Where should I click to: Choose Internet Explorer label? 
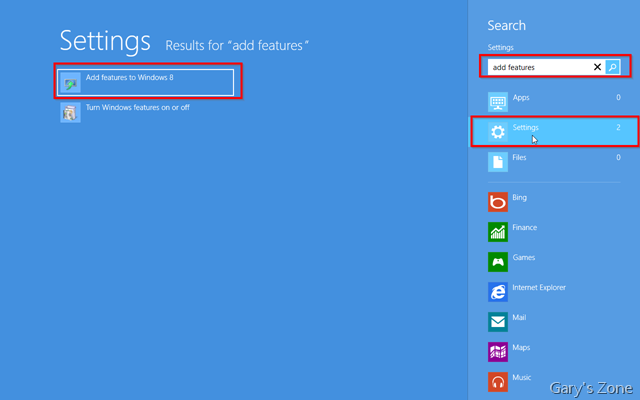pyautogui.click(x=539, y=288)
